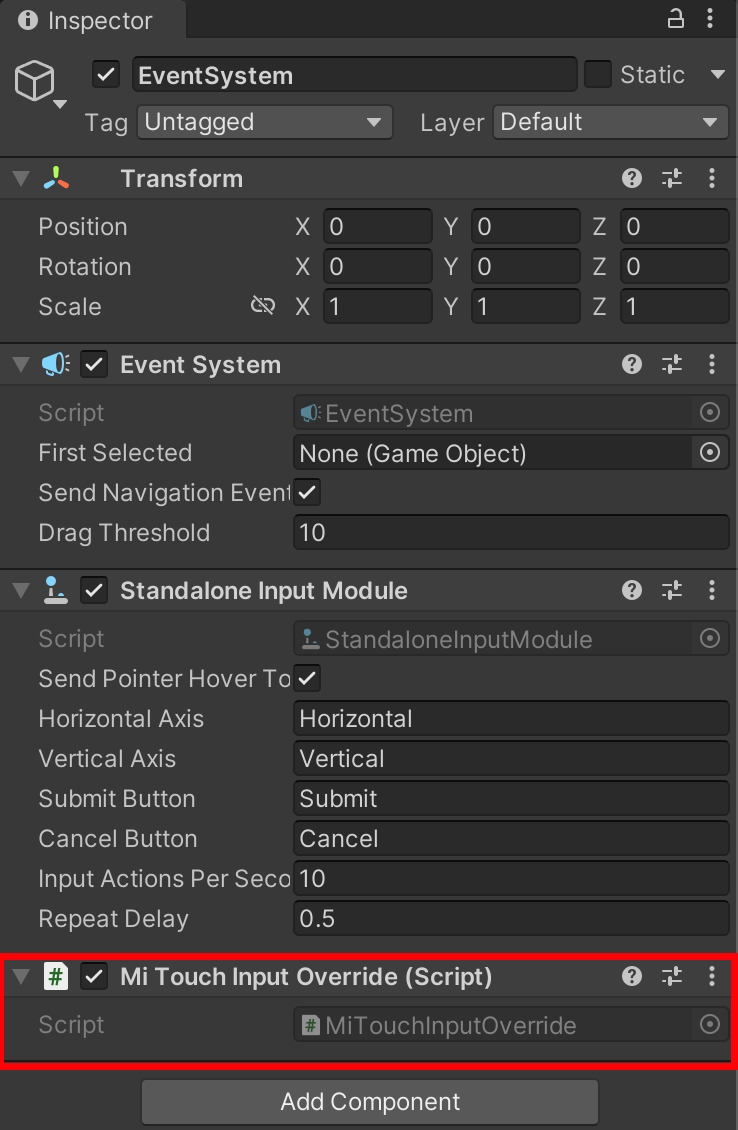738x1130 pixels.
Task: Click scale constrain proportions link icon
Action: coord(263,306)
